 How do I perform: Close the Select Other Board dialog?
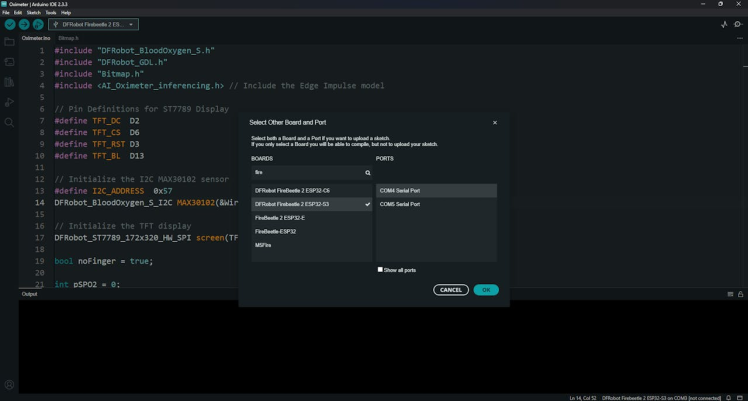point(494,122)
